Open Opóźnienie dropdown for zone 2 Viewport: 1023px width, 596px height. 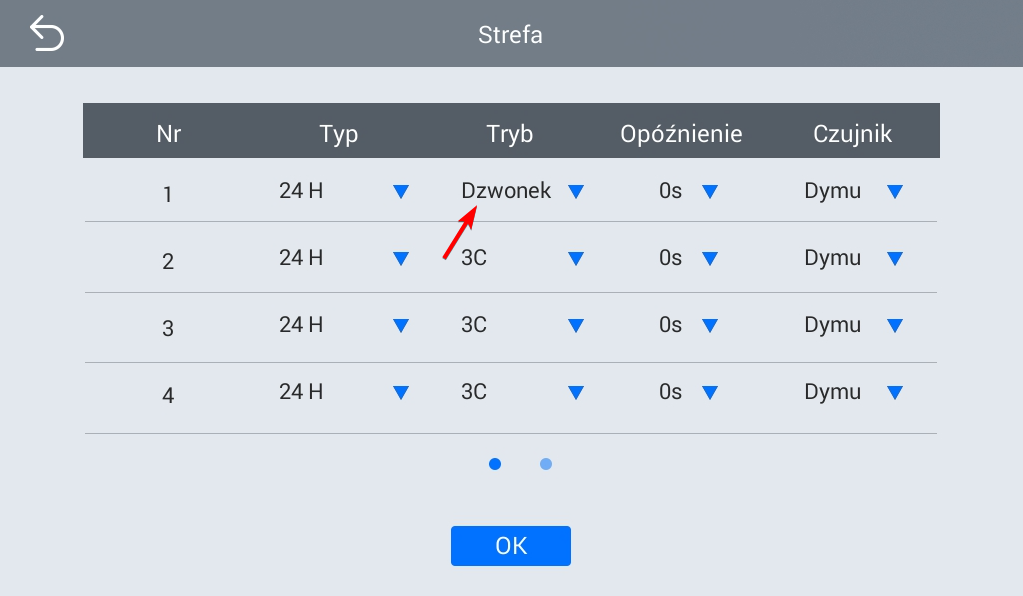click(710, 258)
